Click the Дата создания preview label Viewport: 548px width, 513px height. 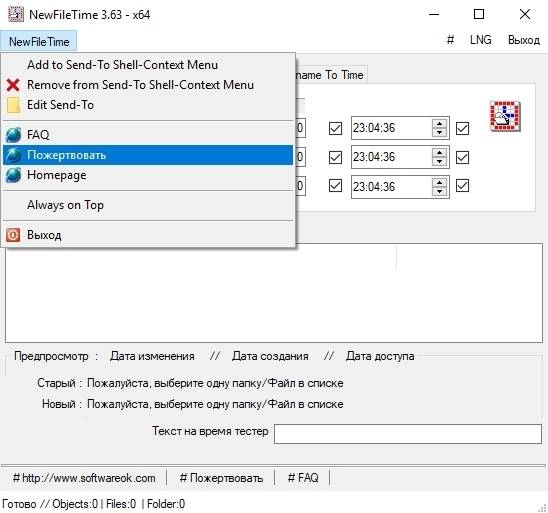pyautogui.click(x=270, y=356)
